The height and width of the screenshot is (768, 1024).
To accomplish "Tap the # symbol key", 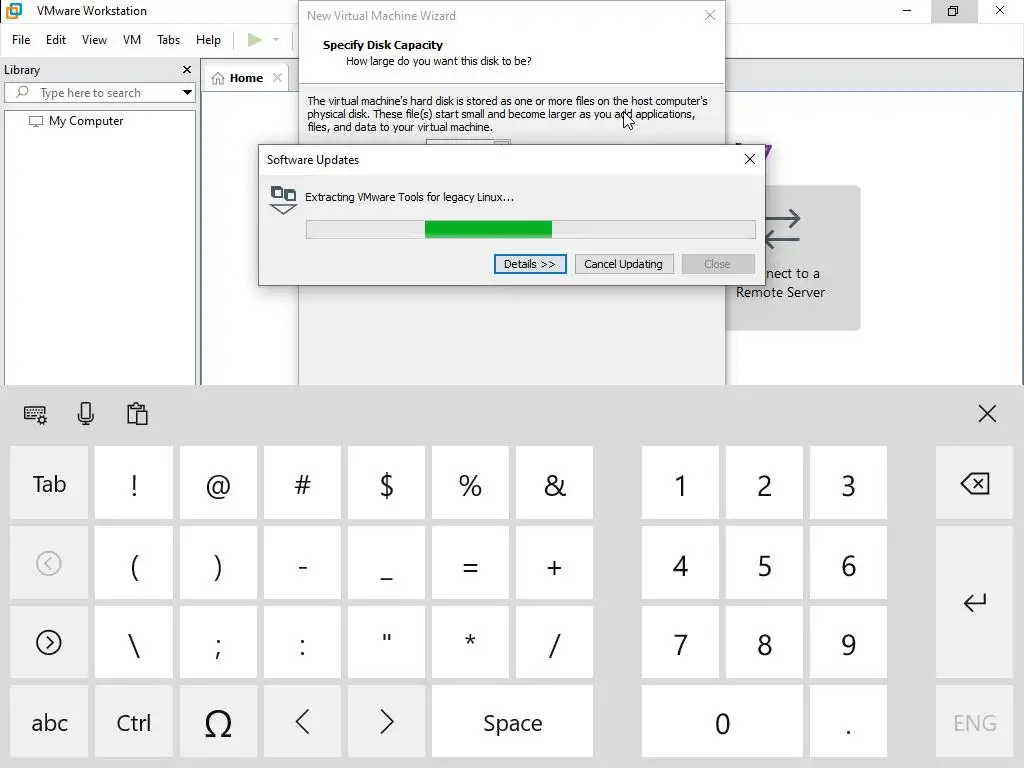I will pos(302,483).
